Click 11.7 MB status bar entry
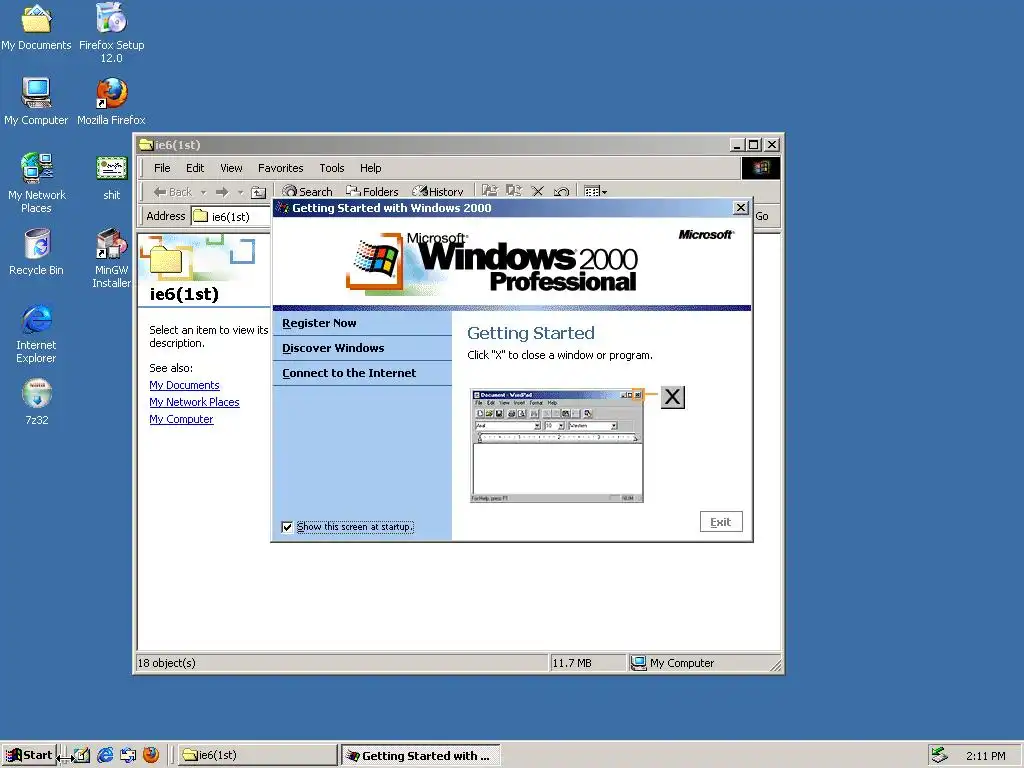The image size is (1024, 768). point(572,663)
